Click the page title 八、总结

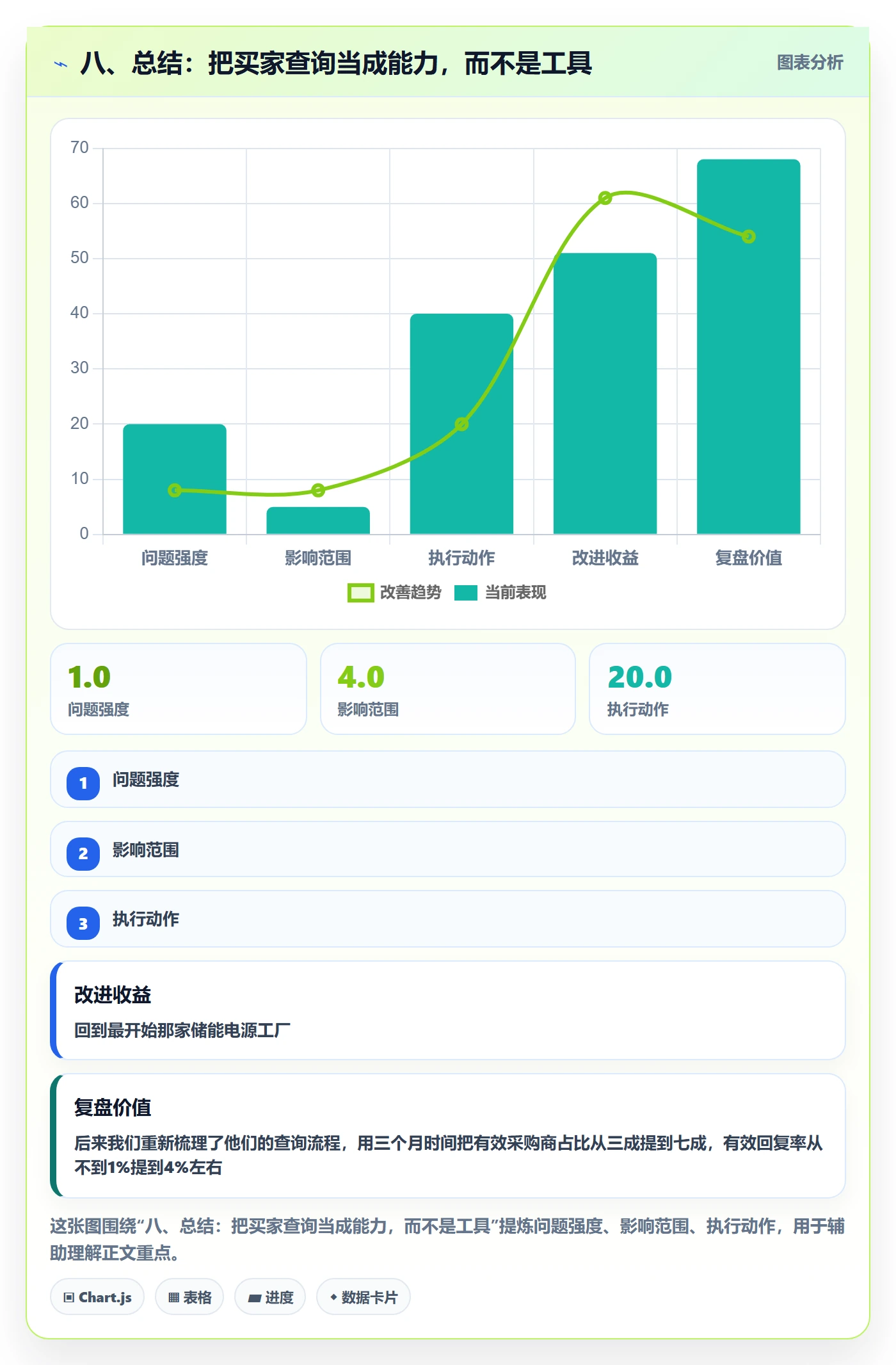(336, 63)
